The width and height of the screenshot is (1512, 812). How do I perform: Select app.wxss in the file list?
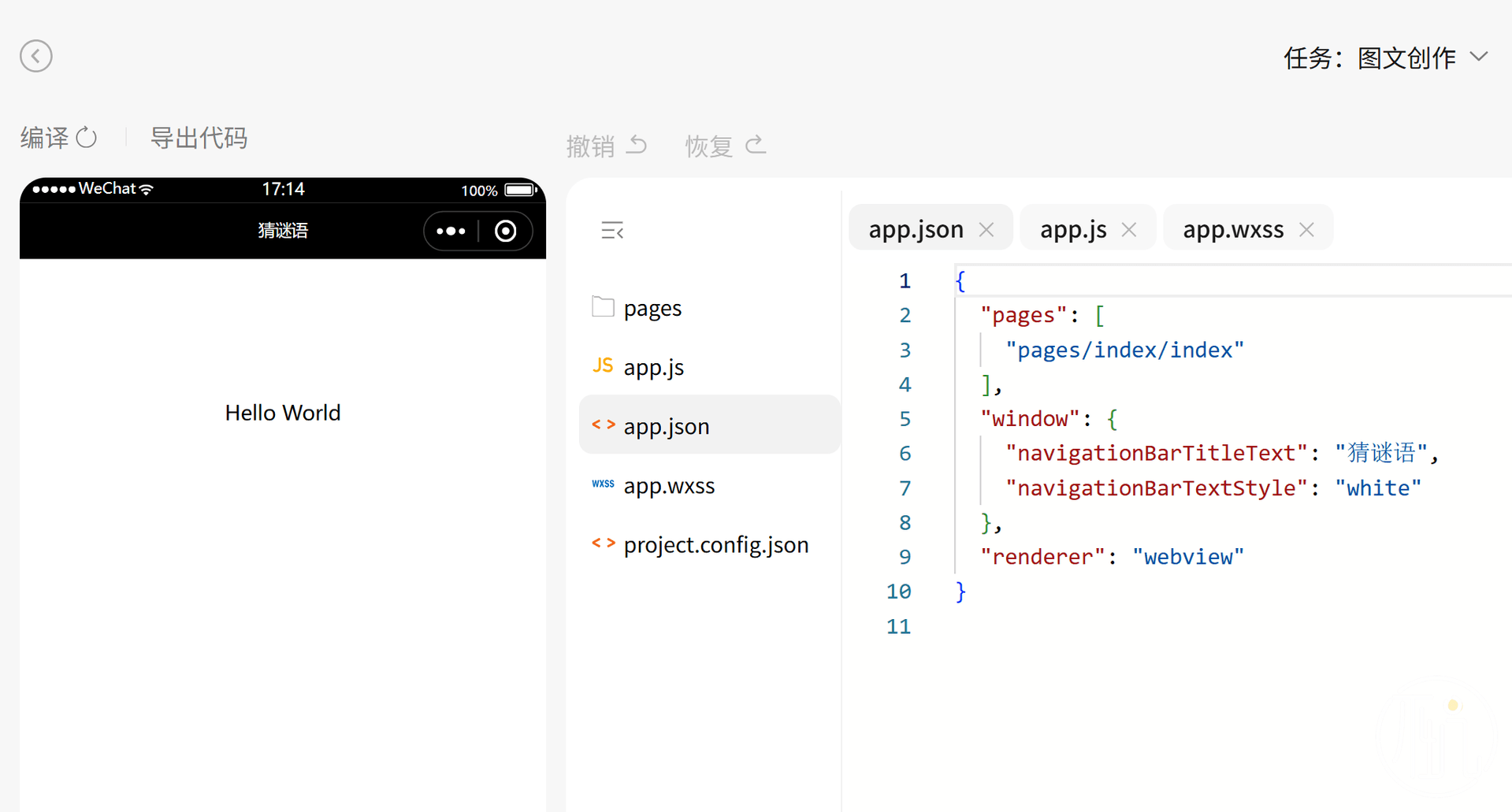tap(669, 486)
